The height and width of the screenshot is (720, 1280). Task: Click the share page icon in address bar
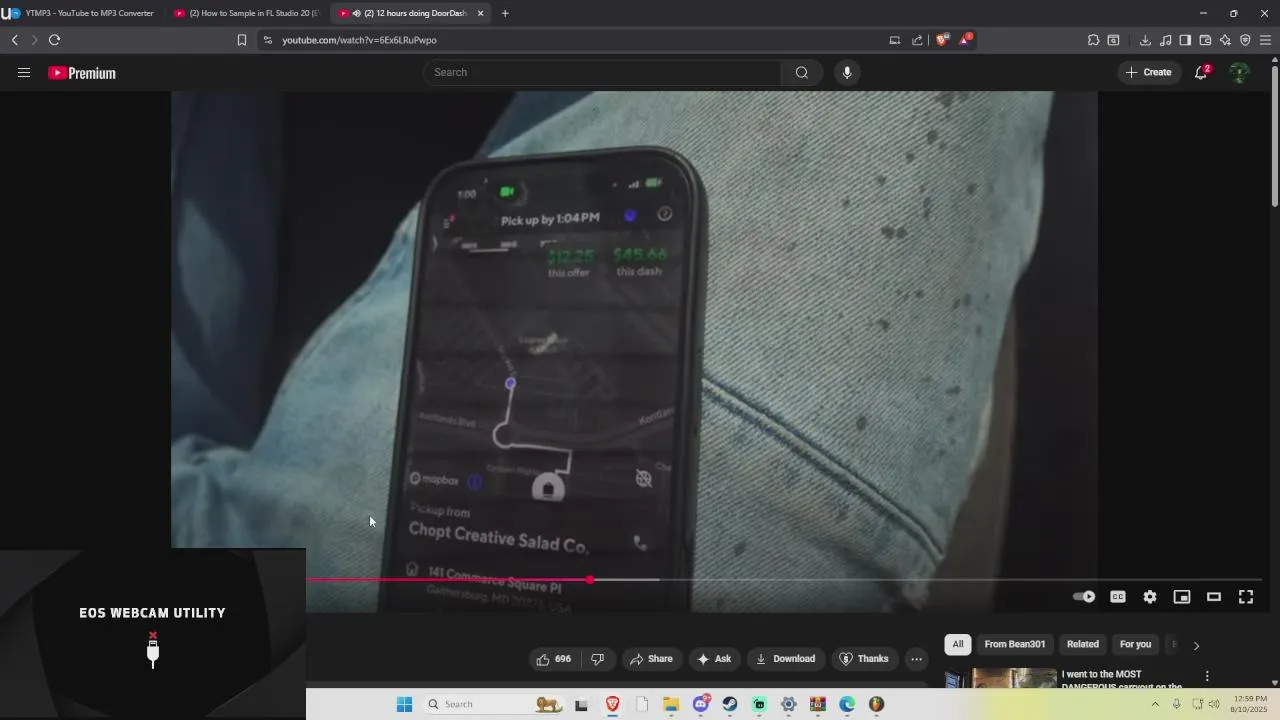coord(917,40)
